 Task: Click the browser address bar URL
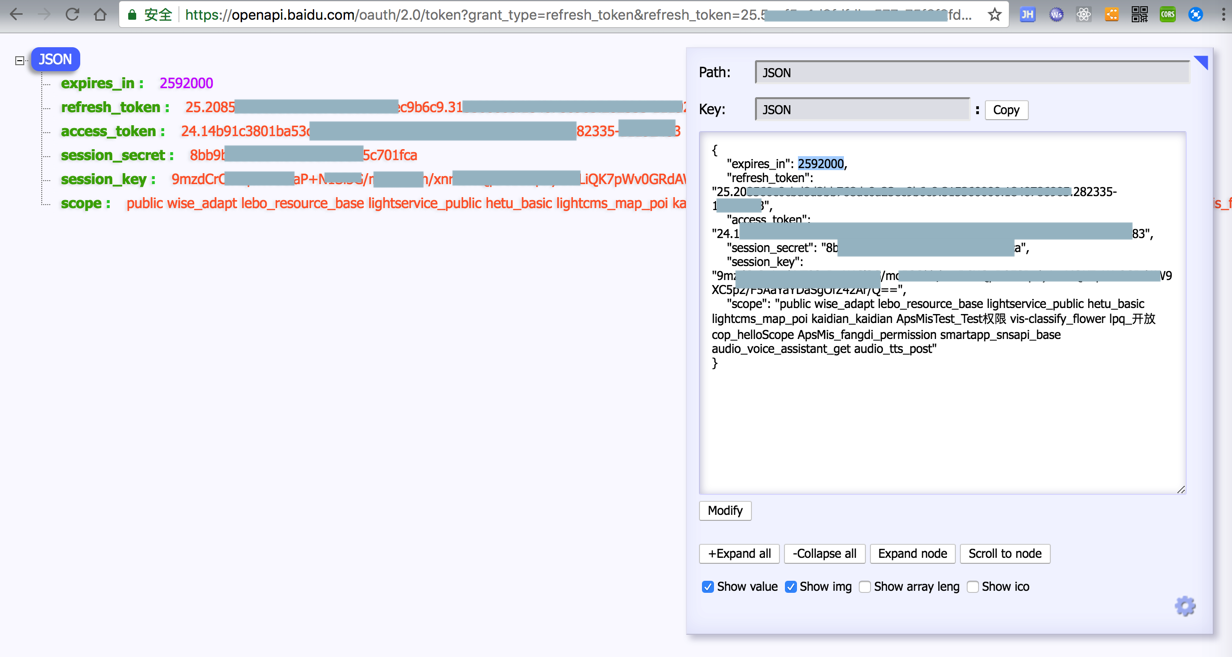(x=578, y=15)
